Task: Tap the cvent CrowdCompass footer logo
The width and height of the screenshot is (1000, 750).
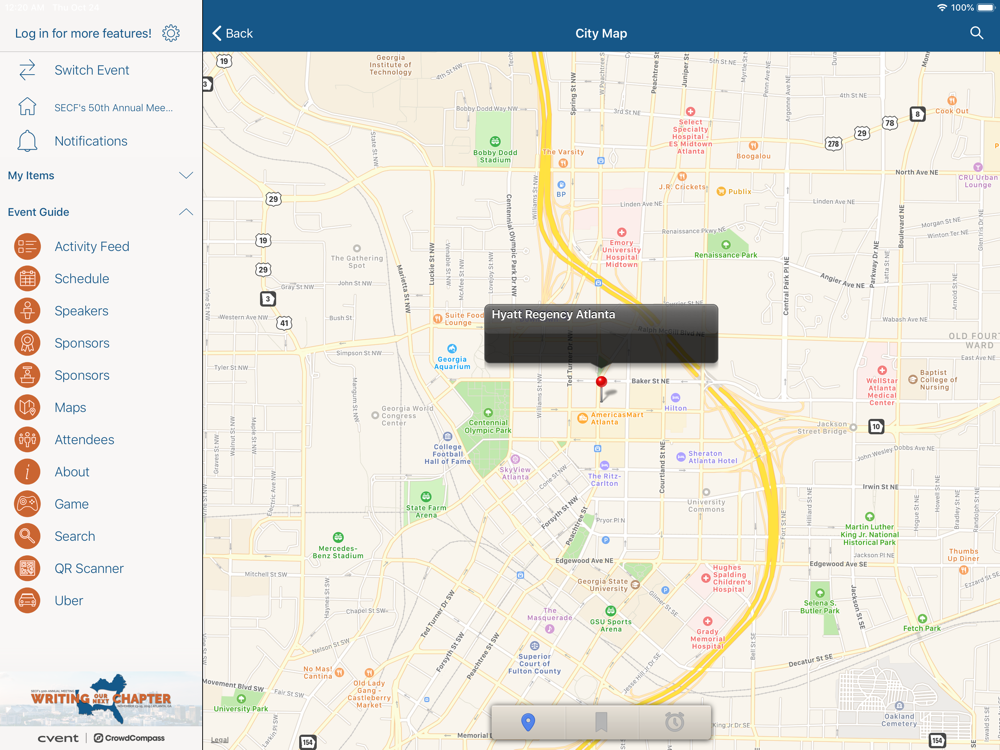Action: 101,738
